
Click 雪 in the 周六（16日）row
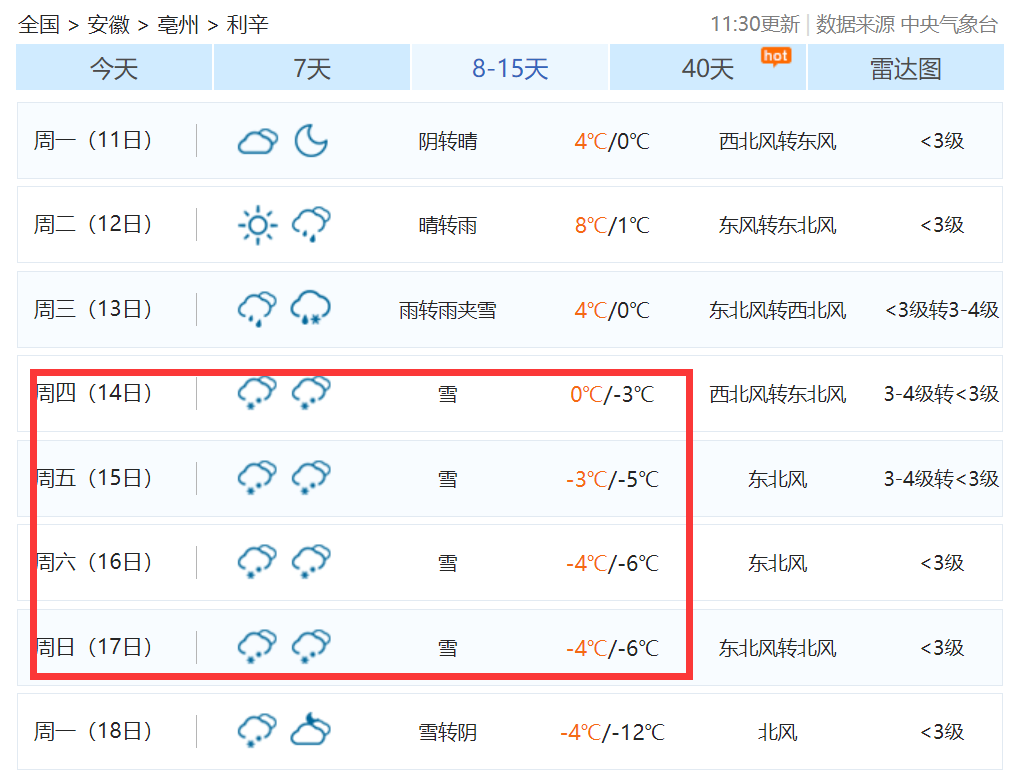(x=448, y=563)
